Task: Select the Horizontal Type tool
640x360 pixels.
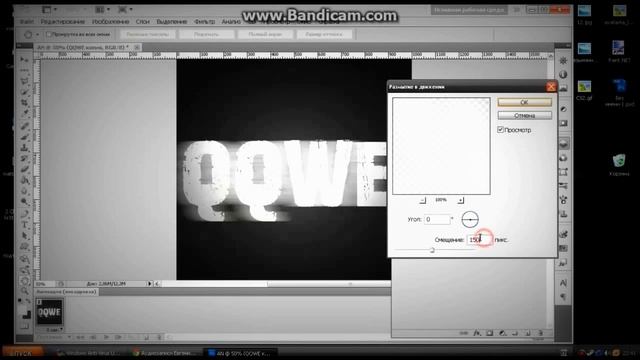Action: click(x=24, y=224)
